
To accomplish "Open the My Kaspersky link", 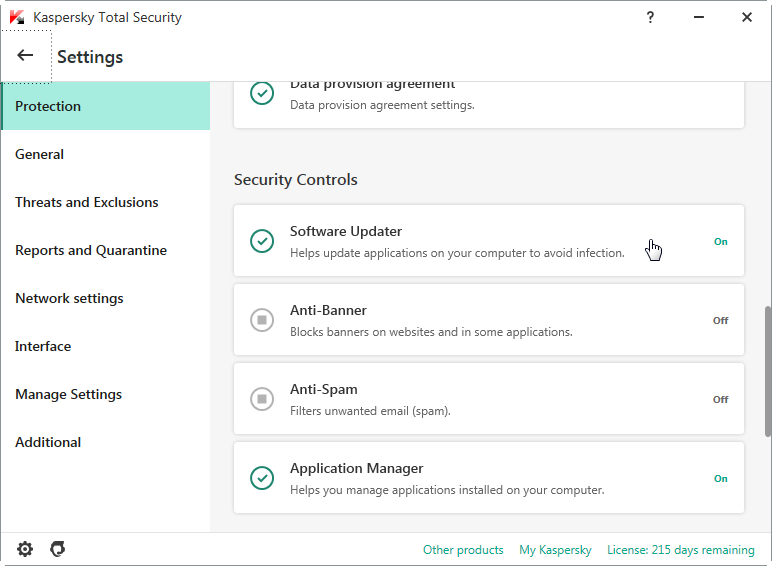I will point(555,550).
